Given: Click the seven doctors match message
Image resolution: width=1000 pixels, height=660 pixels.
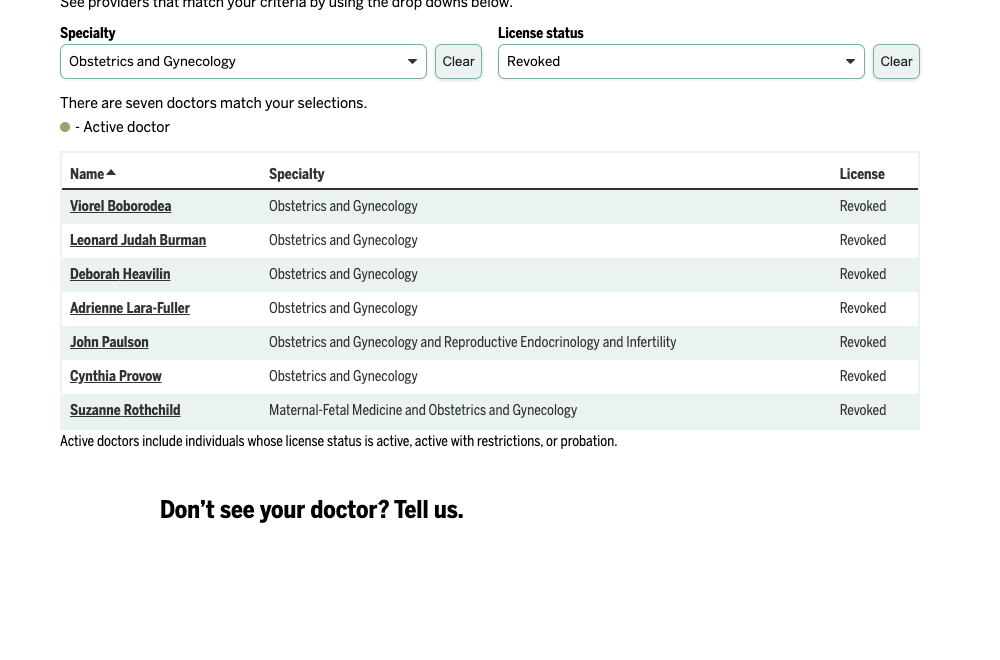Looking at the screenshot, I should (214, 103).
